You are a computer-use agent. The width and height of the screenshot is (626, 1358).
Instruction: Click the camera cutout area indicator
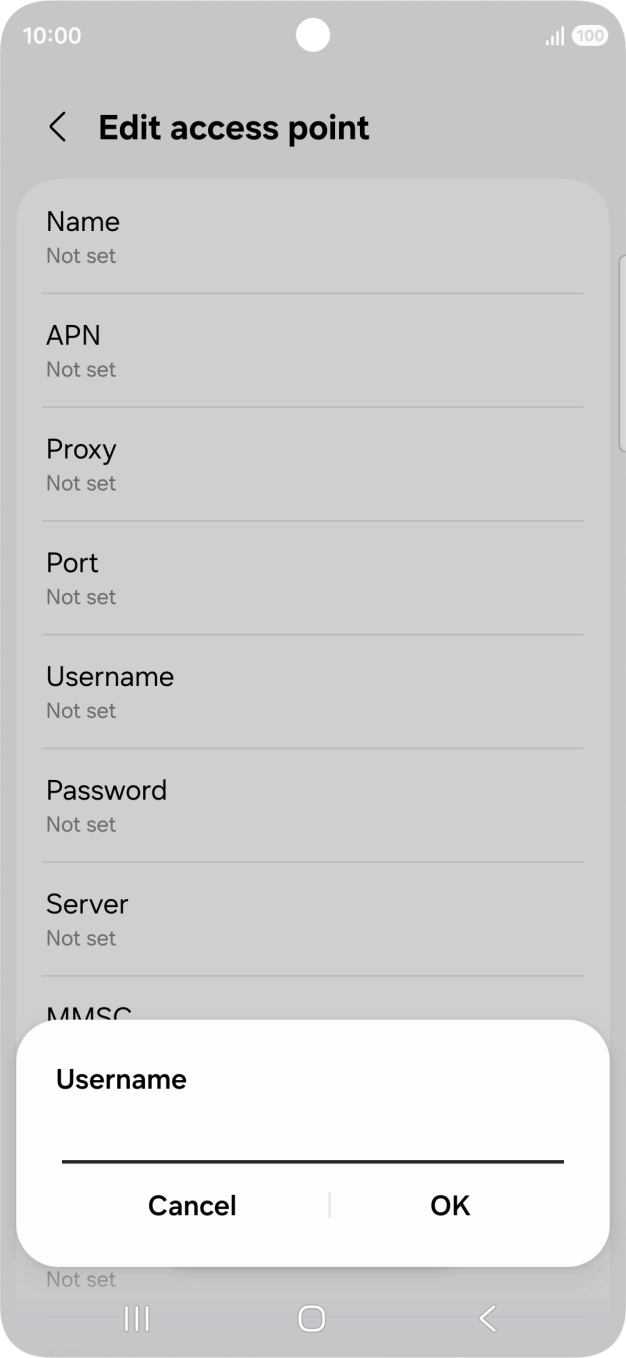(313, 35)
